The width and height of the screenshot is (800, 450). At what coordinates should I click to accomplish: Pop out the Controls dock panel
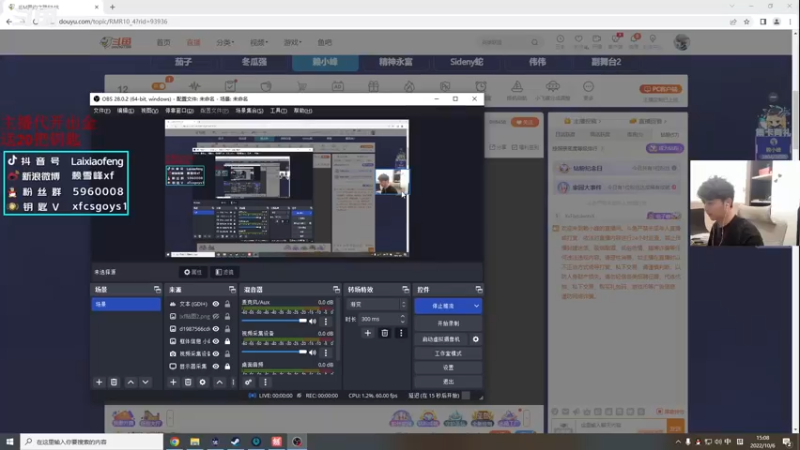(479, 289)
